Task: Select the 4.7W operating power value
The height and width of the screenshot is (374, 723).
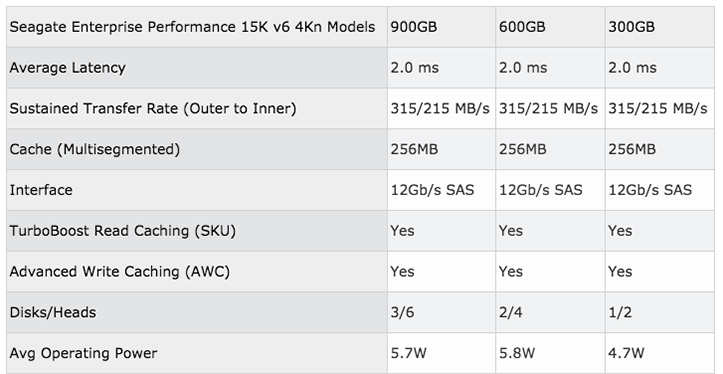Action: point(626,353)
